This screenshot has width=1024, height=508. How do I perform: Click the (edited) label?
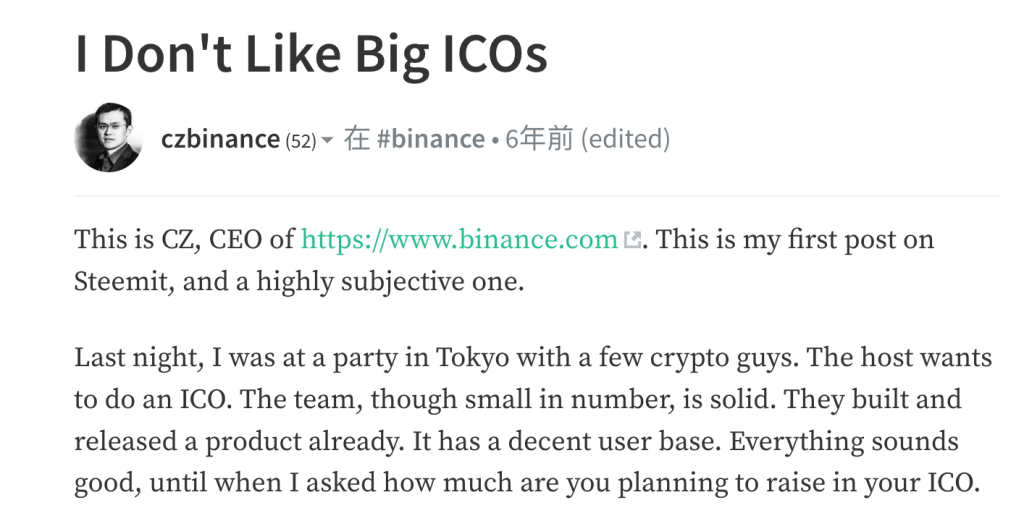[x=626, y=139]
